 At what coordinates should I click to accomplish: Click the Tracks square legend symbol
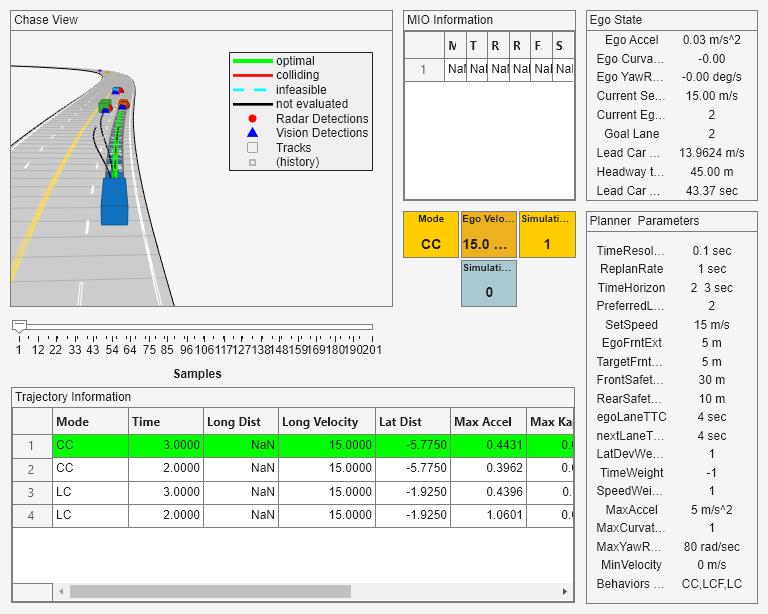click(x=252, y=148)
